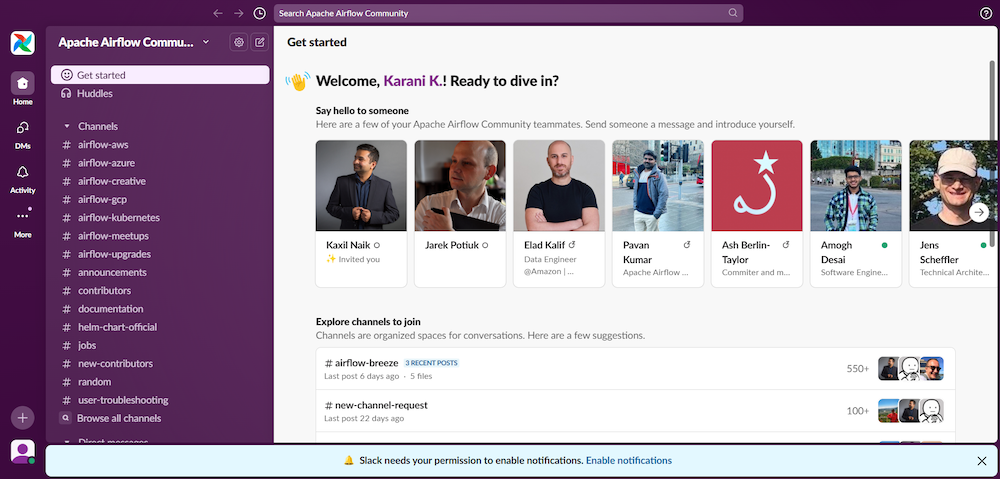The image size is (1000, 479).
Task: Open Huddles in sidebar
Action: click(x=160, y=93)
